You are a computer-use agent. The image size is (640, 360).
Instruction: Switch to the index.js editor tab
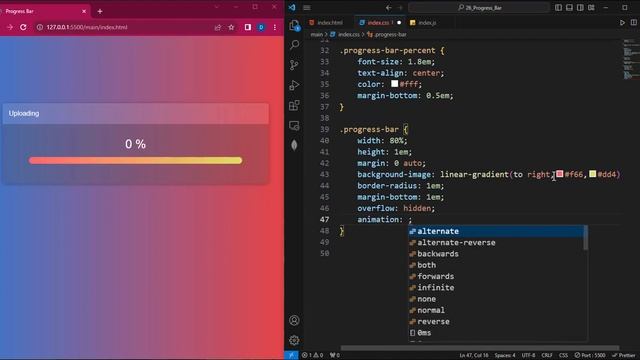pyautogui.click(x=423, y=23)
